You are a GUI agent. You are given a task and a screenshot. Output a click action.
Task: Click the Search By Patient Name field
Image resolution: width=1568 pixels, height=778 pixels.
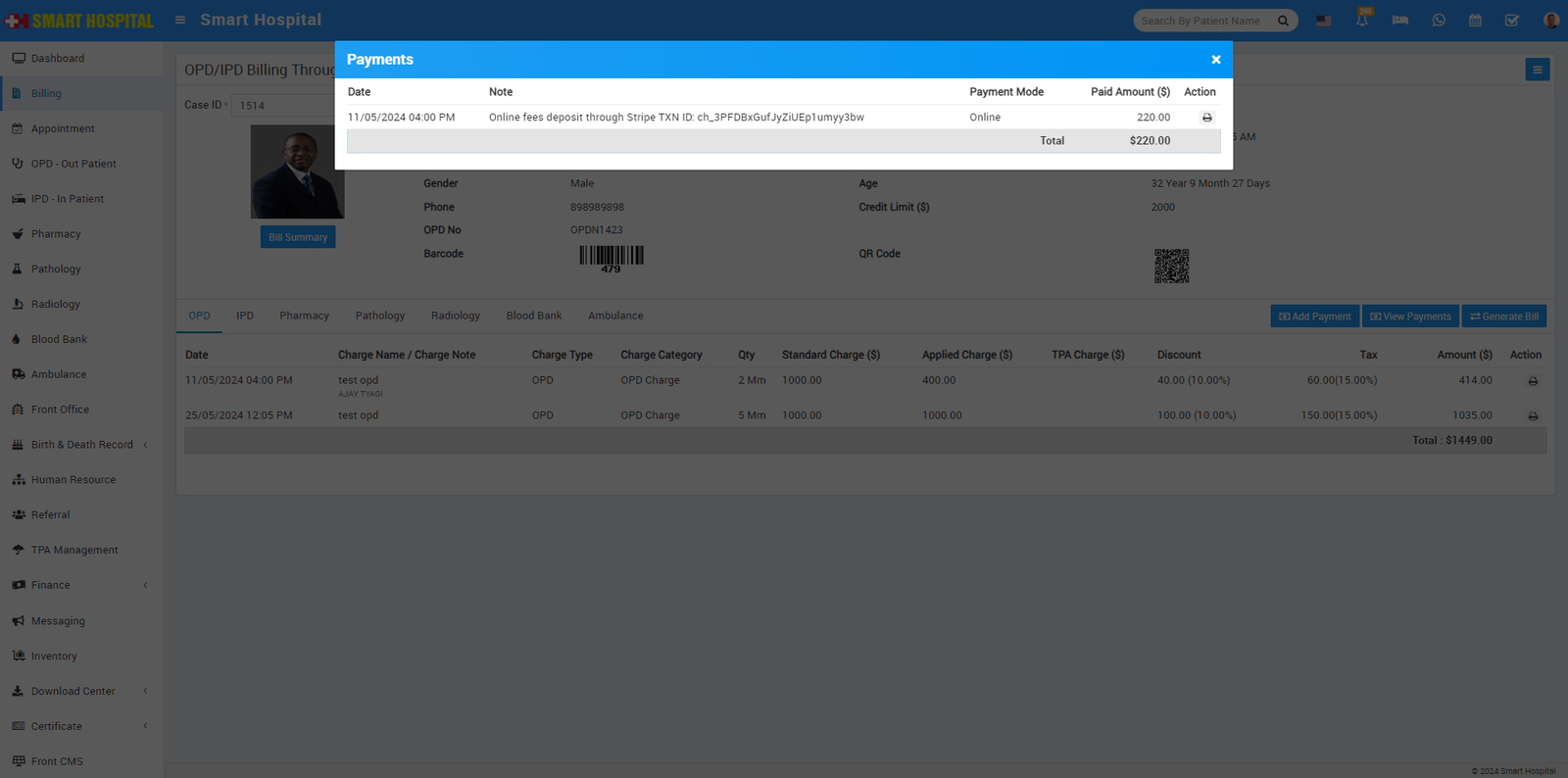point(1203,21)
